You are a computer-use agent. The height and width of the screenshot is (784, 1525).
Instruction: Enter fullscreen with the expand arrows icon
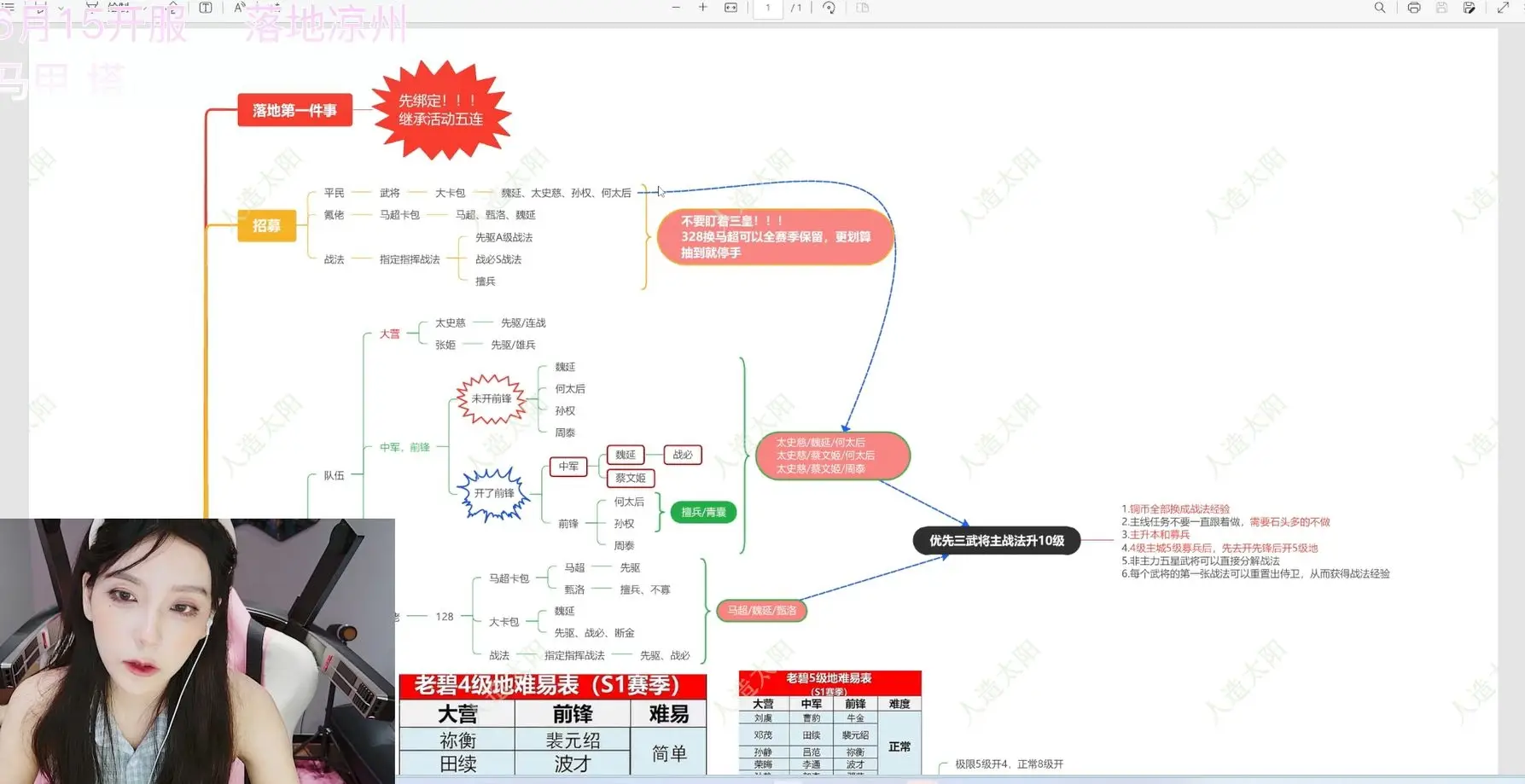click(x=1503, y=7)
